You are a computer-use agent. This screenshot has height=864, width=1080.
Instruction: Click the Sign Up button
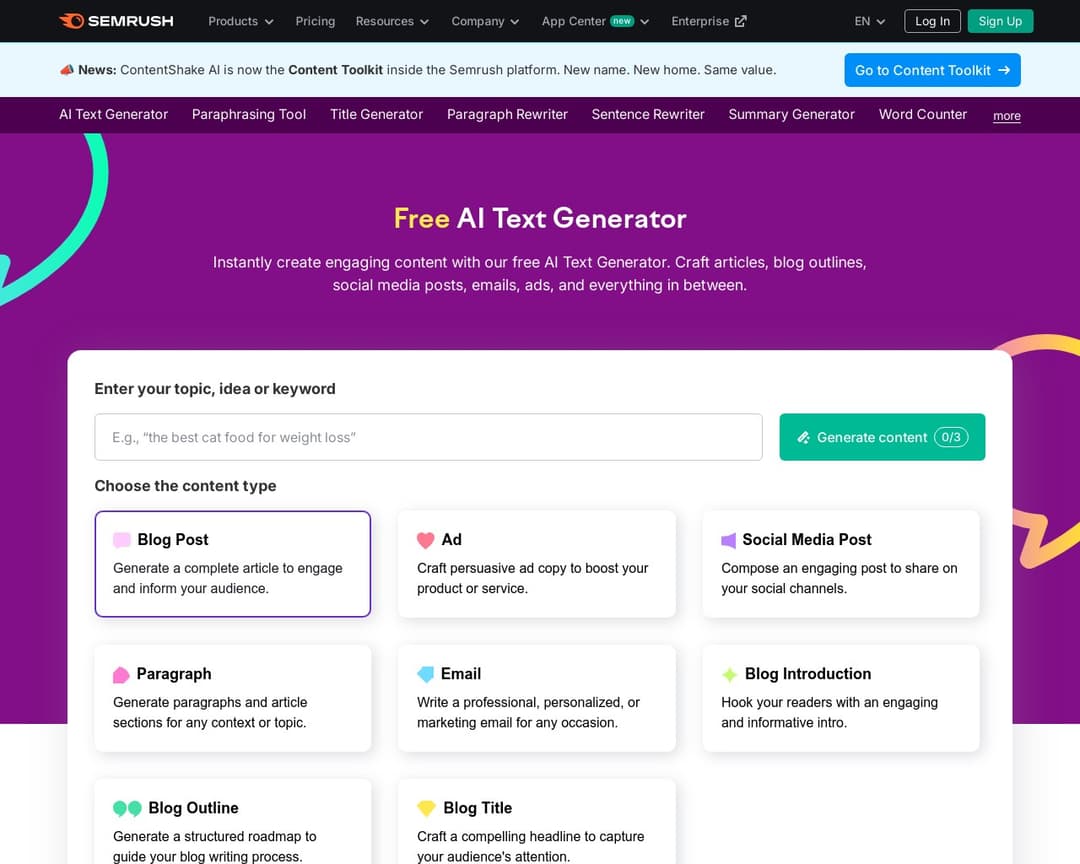pyautogui.click(x=1000, y=21)
